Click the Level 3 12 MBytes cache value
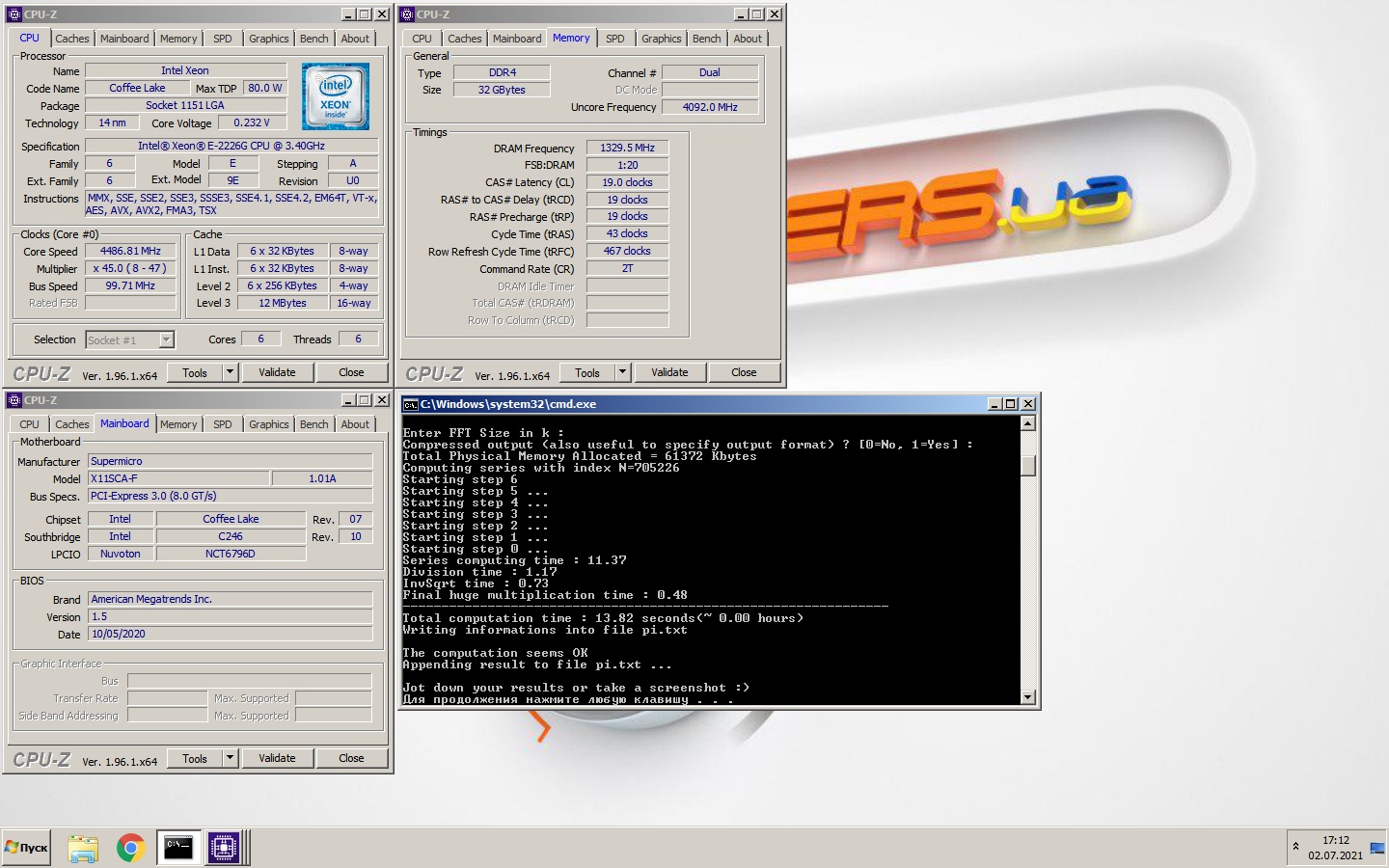Viewport: 1389px width, 868px height. tap(282, 303)
